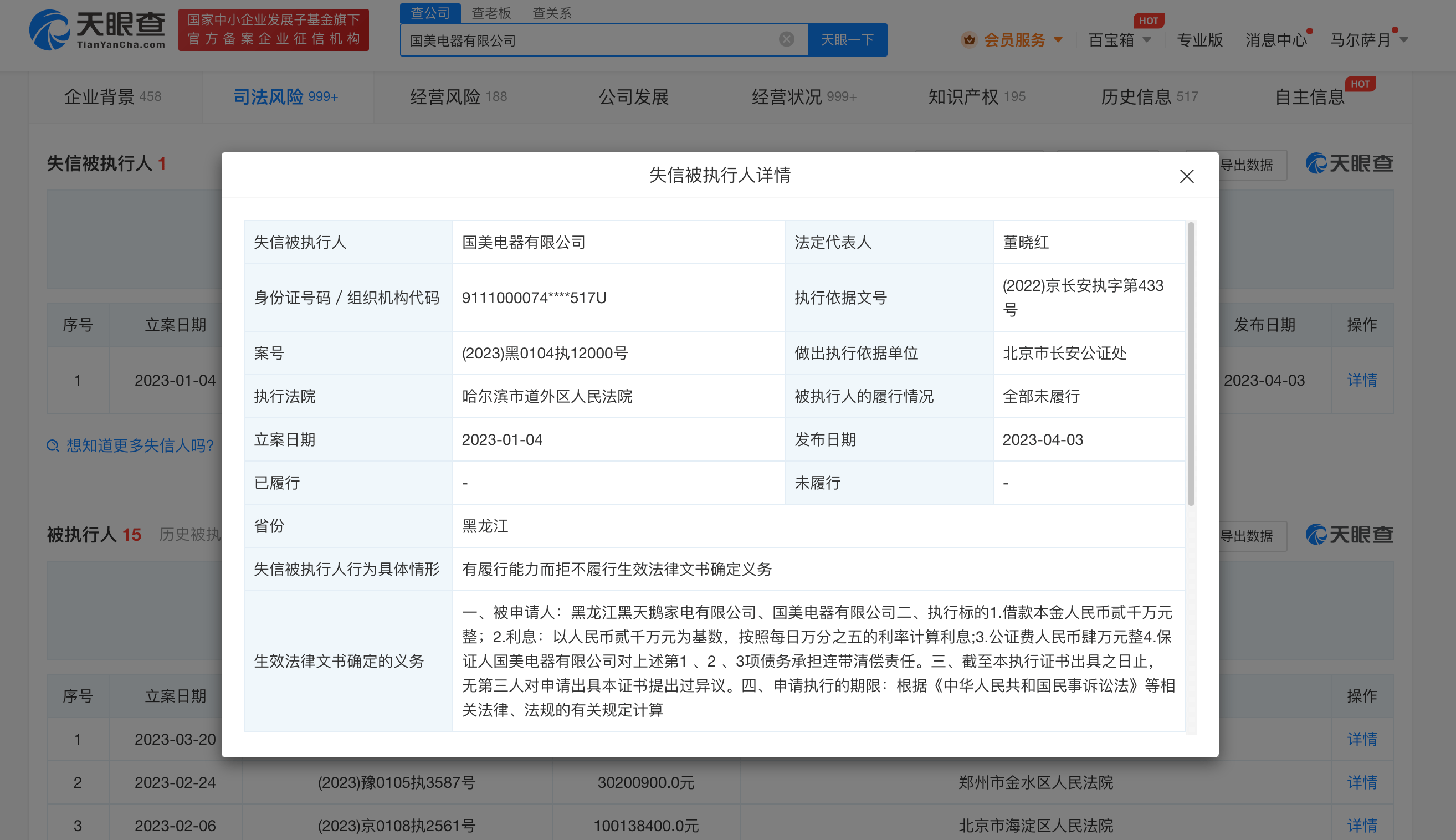Click code 9111000074****517U
The height and width of the screenshot is (840, 1456).
pyautogui.click(x=534, y=298)
